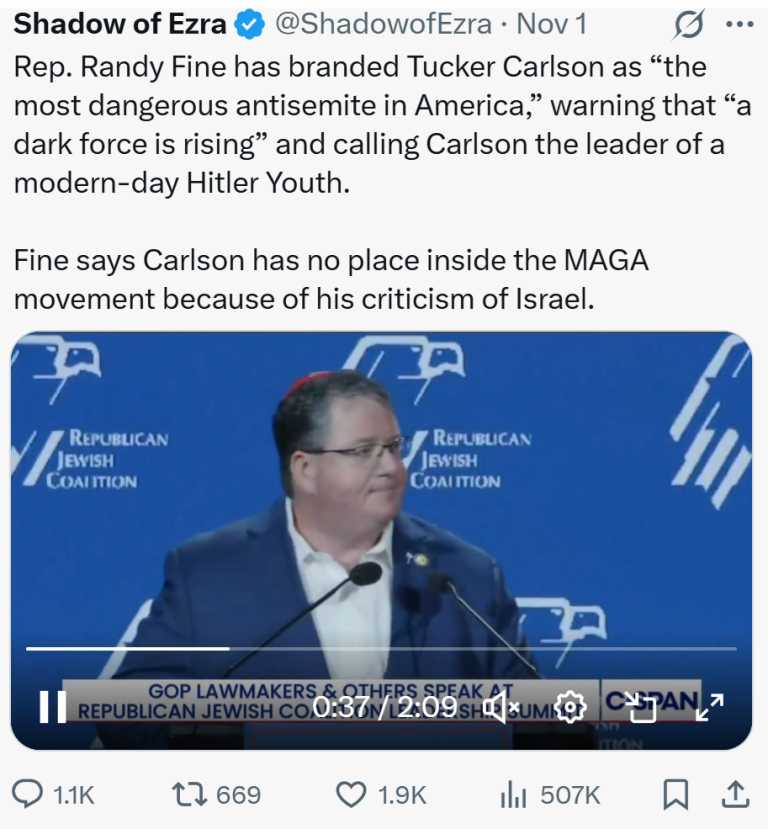The image size is (768, 829).
Task: Pause the playing video
Action: click(x=51, y=707)
